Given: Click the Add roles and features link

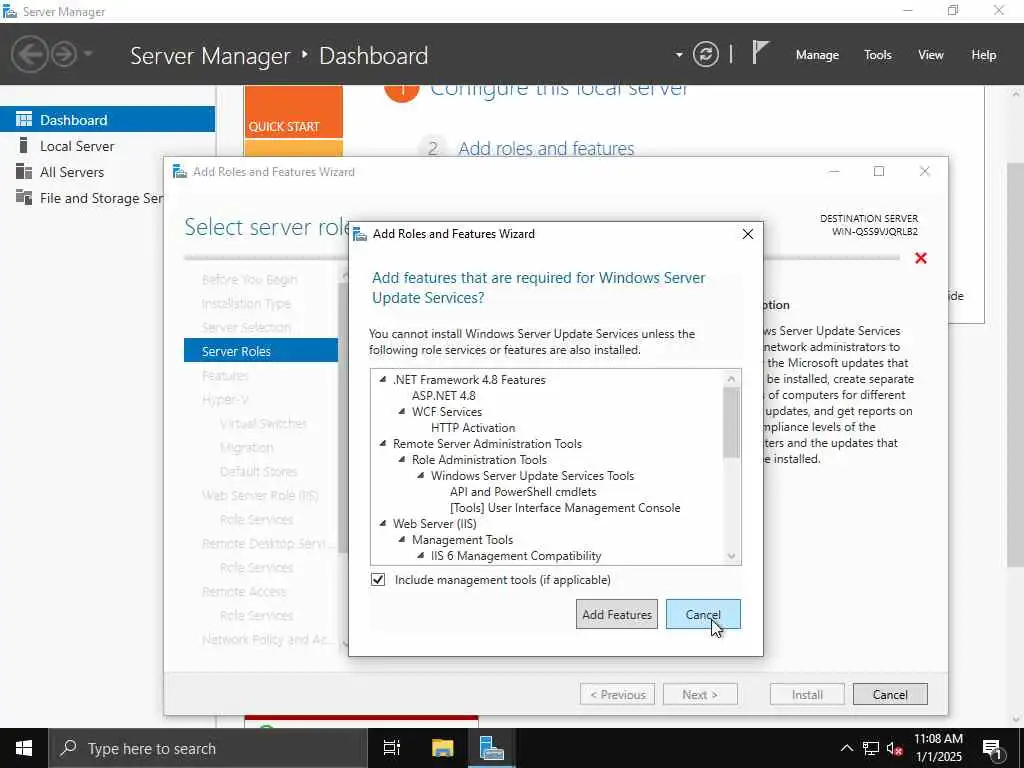Looking at the screenshot, I should point(546,149).
